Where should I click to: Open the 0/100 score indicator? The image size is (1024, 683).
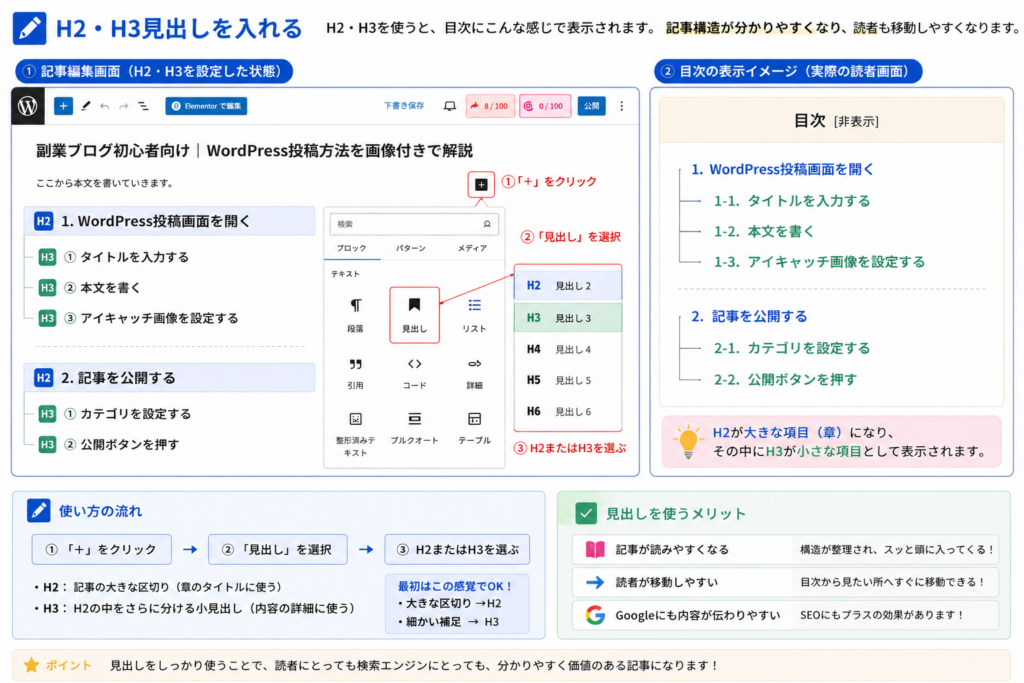click(545, 106)
